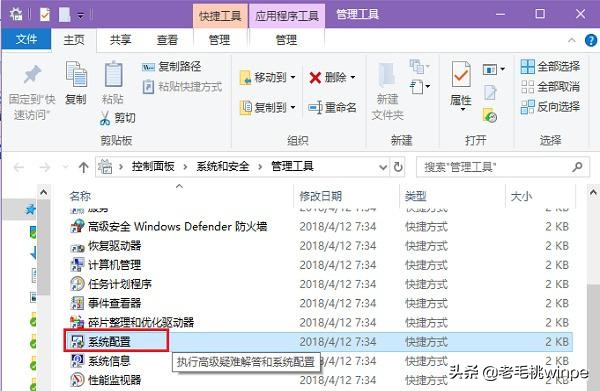Sort by 大小 column header
Viewport: 600px width, 391px height.
(521, 196)
